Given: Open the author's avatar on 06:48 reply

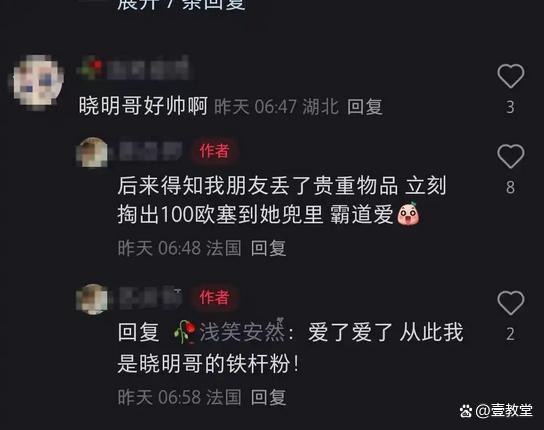Looking at the screenshot, I should [x=92, y=152].
